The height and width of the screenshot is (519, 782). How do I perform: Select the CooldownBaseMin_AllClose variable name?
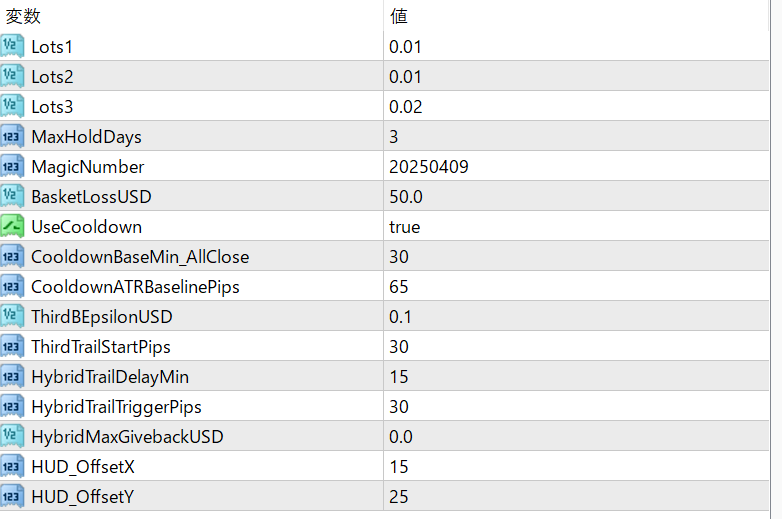pyautogui.click(x=140, y=257)
